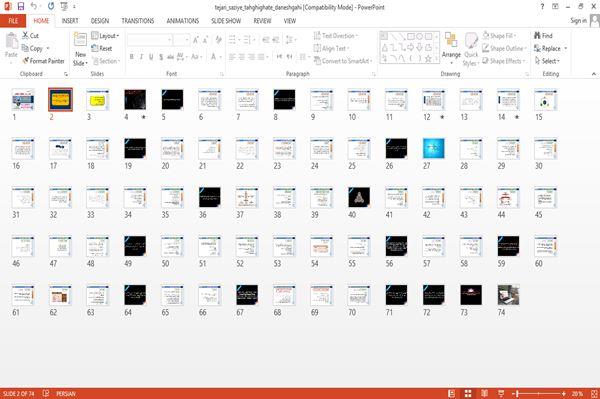Image resolution: width=600 pixels, height=399 pixels.
Task: Click the Save icon in quick access toolbar
Action: click(21, 6)
